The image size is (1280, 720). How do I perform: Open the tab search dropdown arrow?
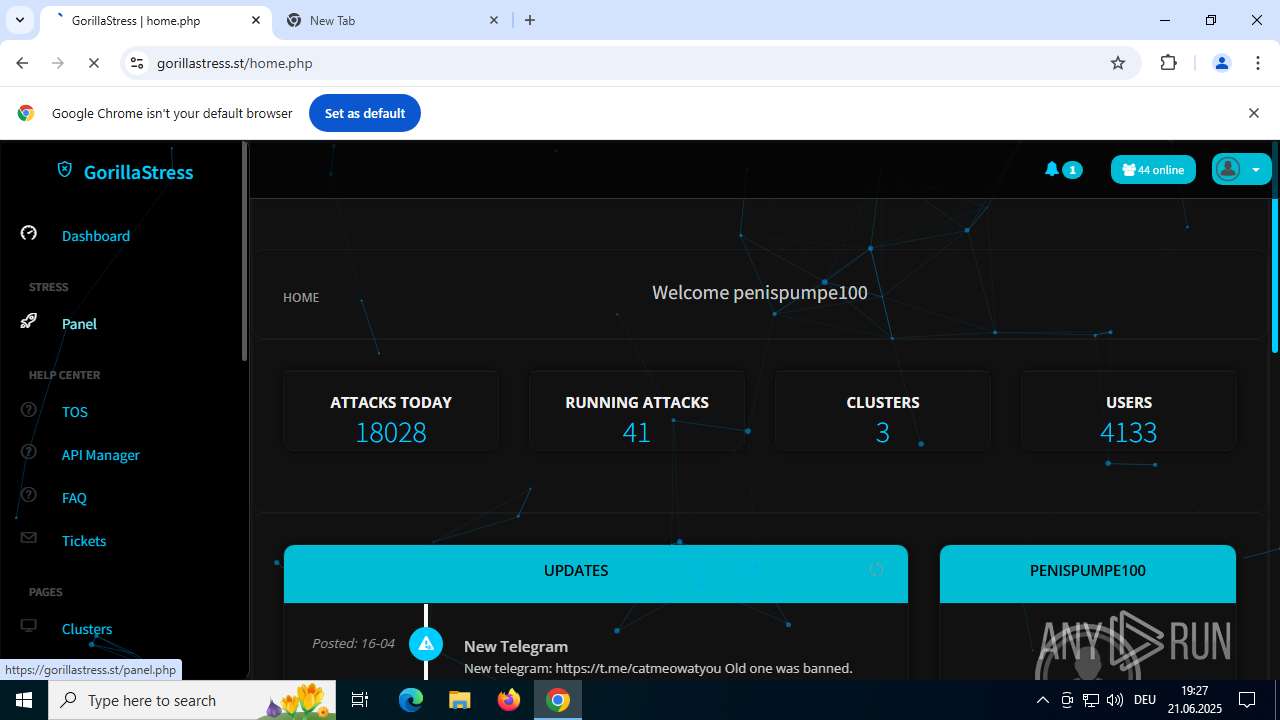click(x=19, y=20)
